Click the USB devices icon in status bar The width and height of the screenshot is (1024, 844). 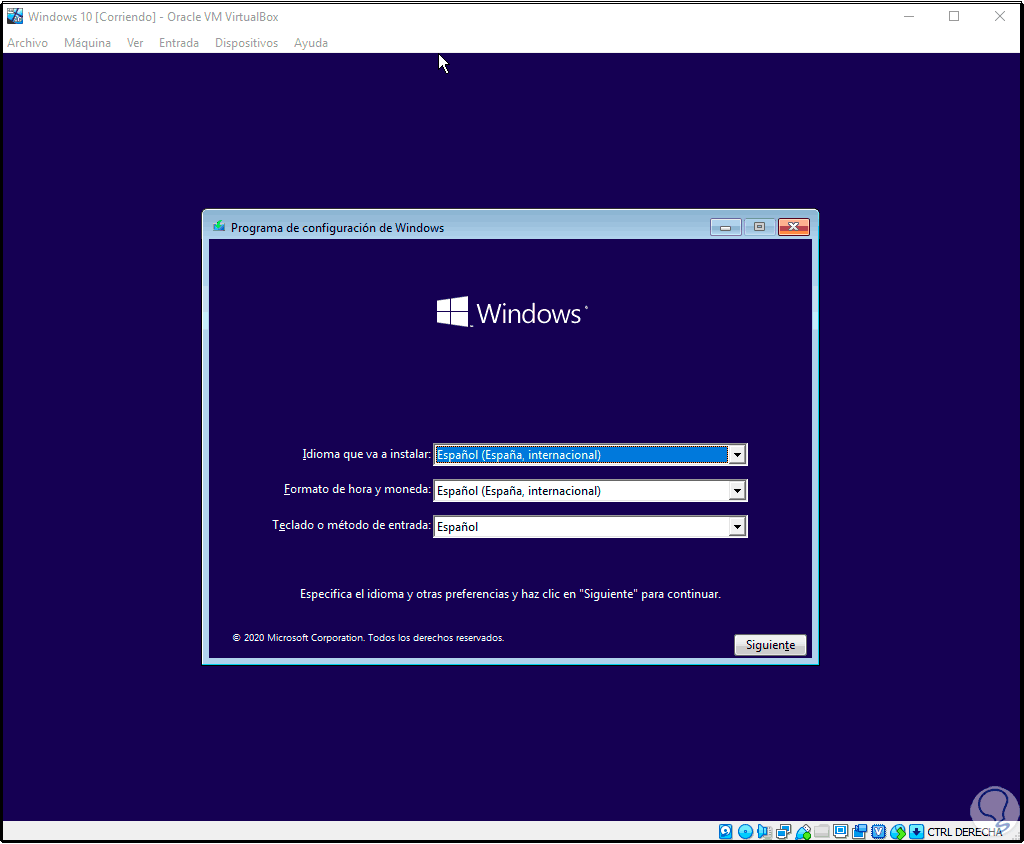803,832
